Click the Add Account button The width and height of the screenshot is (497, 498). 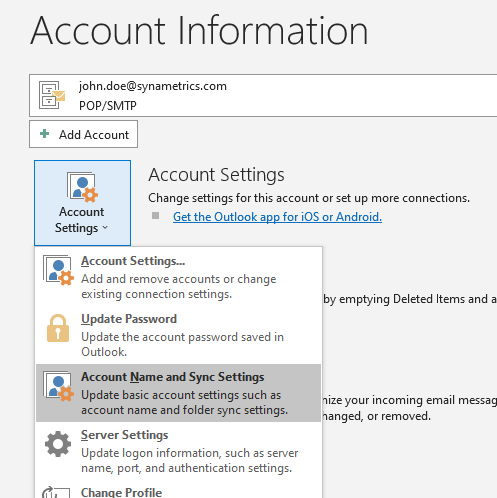coord(83,134)
